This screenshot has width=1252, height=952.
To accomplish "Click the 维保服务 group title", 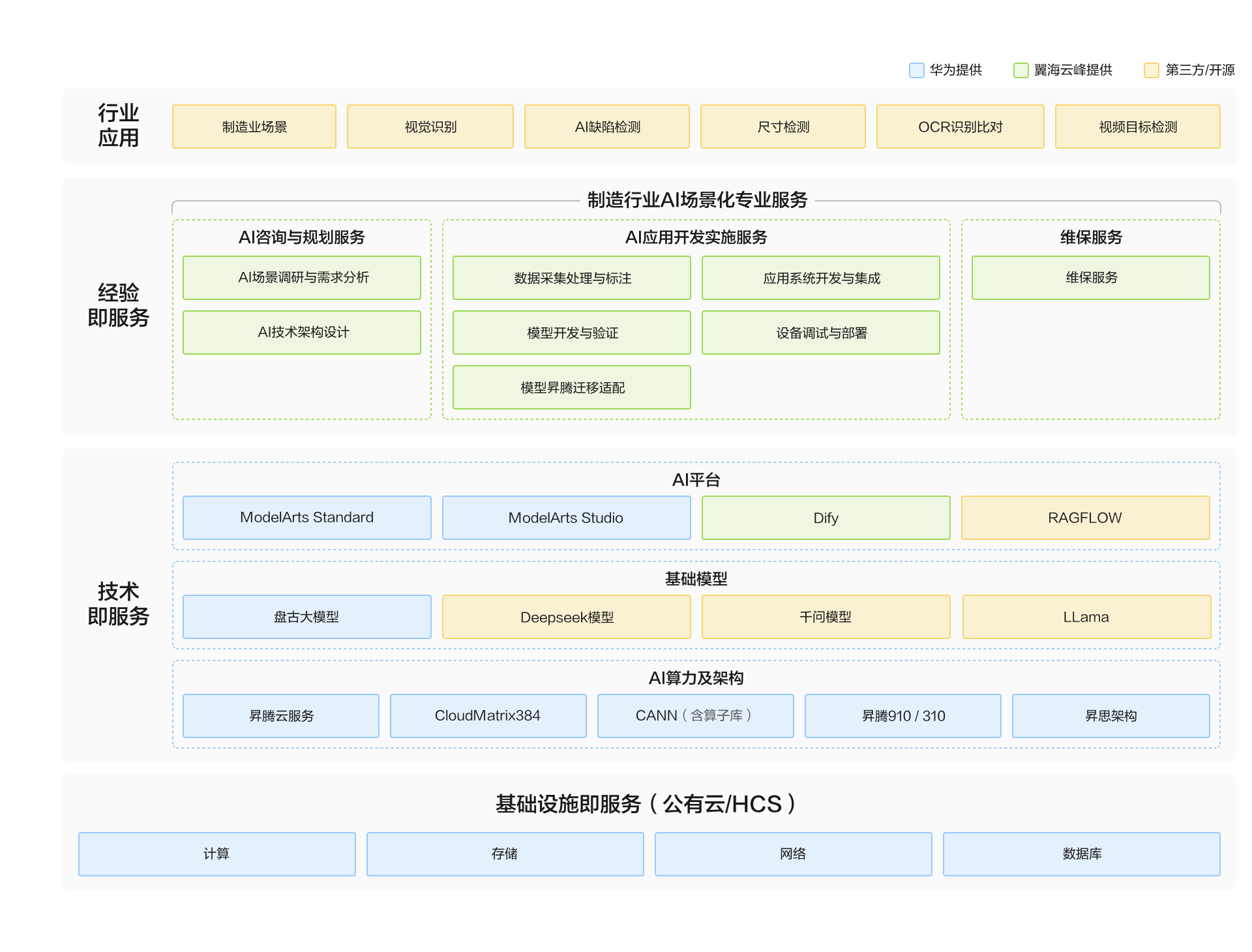I will pyautogui.click(x=1091, y=237).
